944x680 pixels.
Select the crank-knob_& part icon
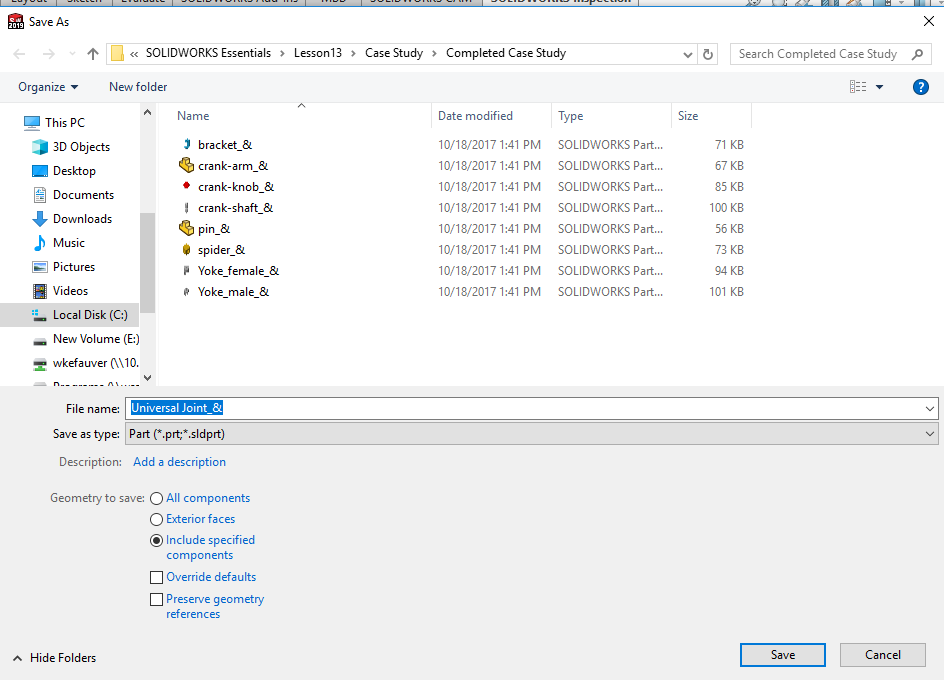187,186
